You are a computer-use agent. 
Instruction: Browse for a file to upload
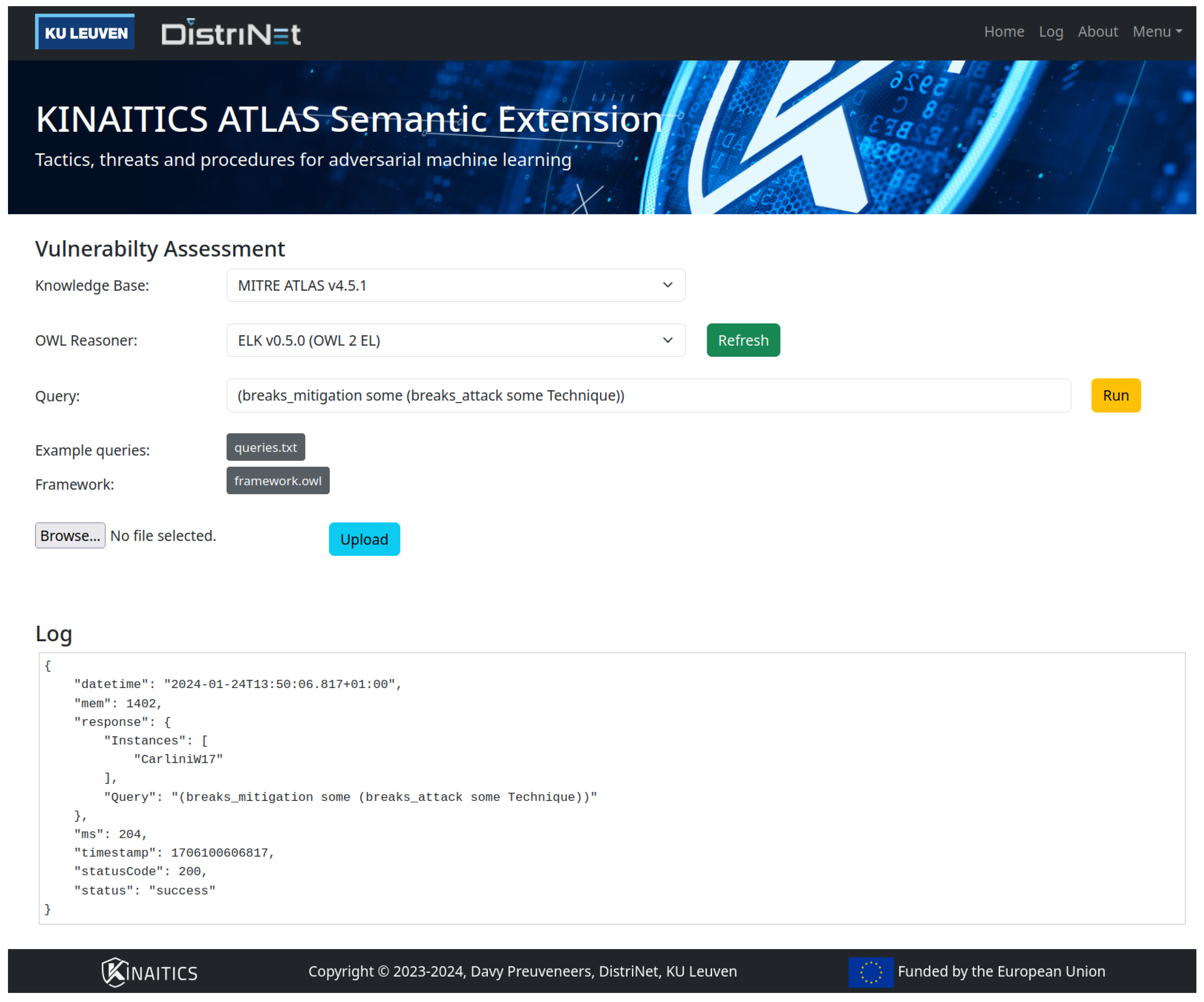pos(70,536)
